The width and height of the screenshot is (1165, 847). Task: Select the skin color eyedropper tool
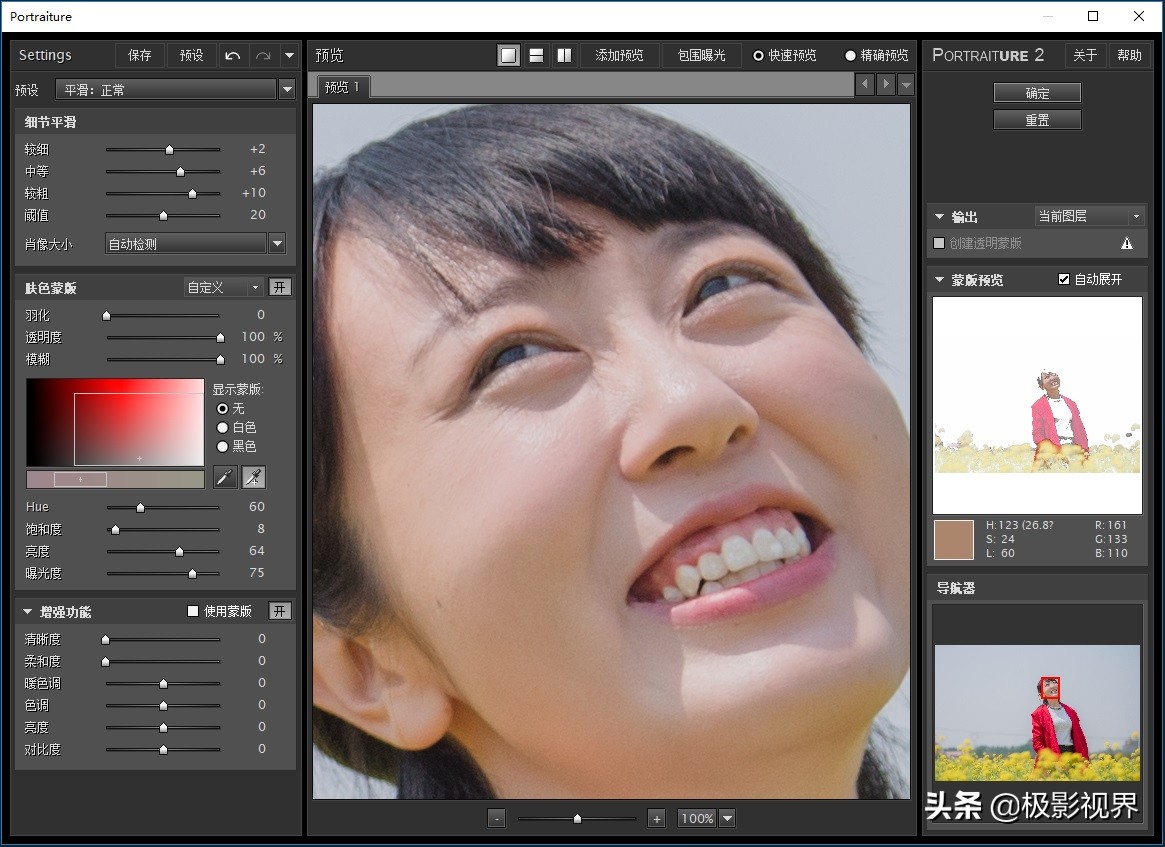(226, 477)
